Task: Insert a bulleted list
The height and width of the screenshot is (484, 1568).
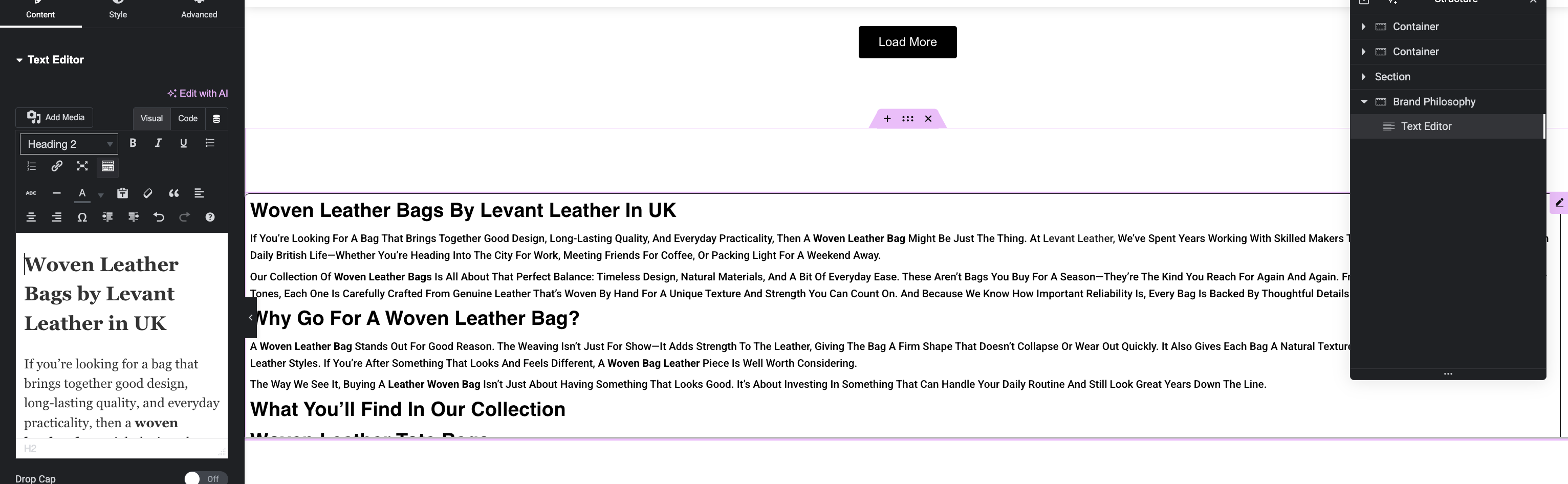Action: pyautogui.click(x=210, y=143)
